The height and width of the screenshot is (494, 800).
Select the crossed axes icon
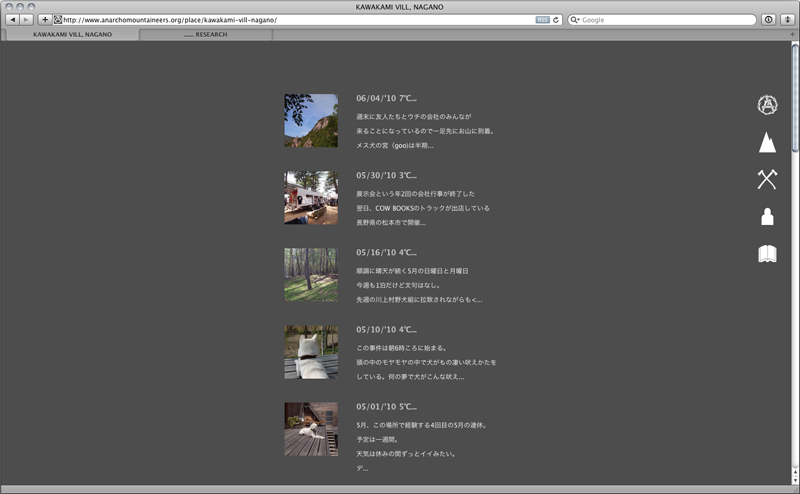click(x=767, y=179)
